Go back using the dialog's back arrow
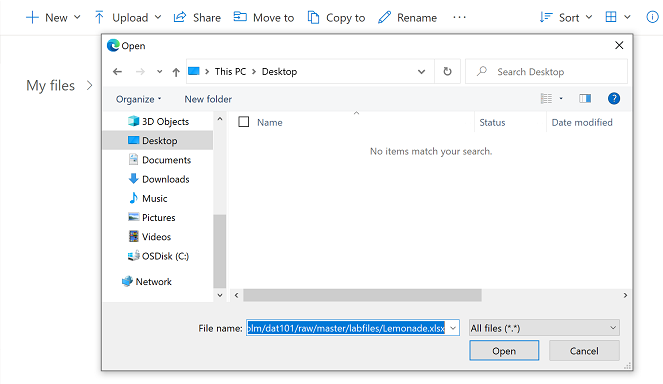This screenshot has width=663, height=384. (118, 72)
